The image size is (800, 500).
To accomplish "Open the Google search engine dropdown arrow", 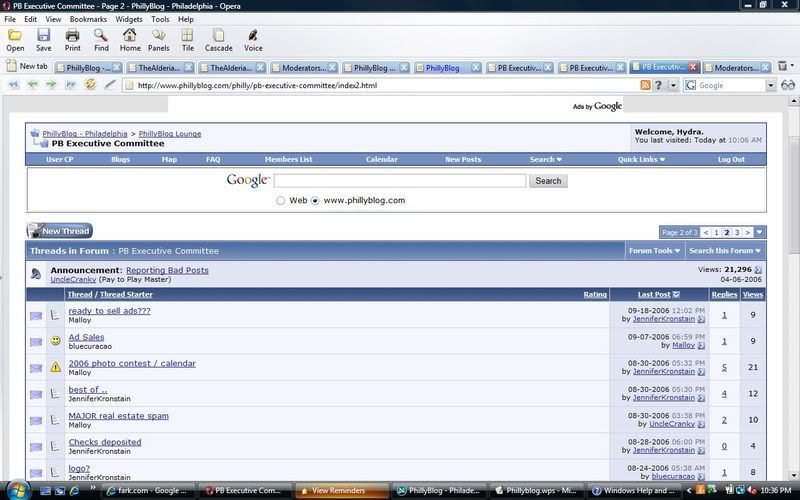I will point(770,85).
